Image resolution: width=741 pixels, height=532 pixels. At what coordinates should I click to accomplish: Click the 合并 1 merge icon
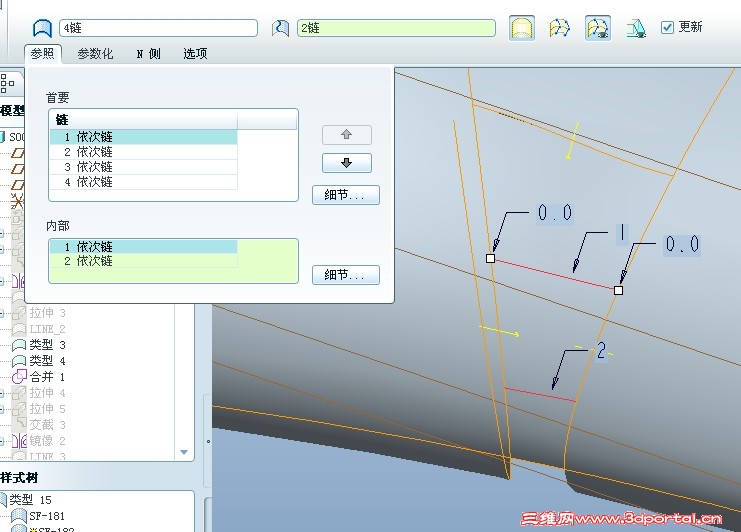pyautogui.click(x=19, y=377)
